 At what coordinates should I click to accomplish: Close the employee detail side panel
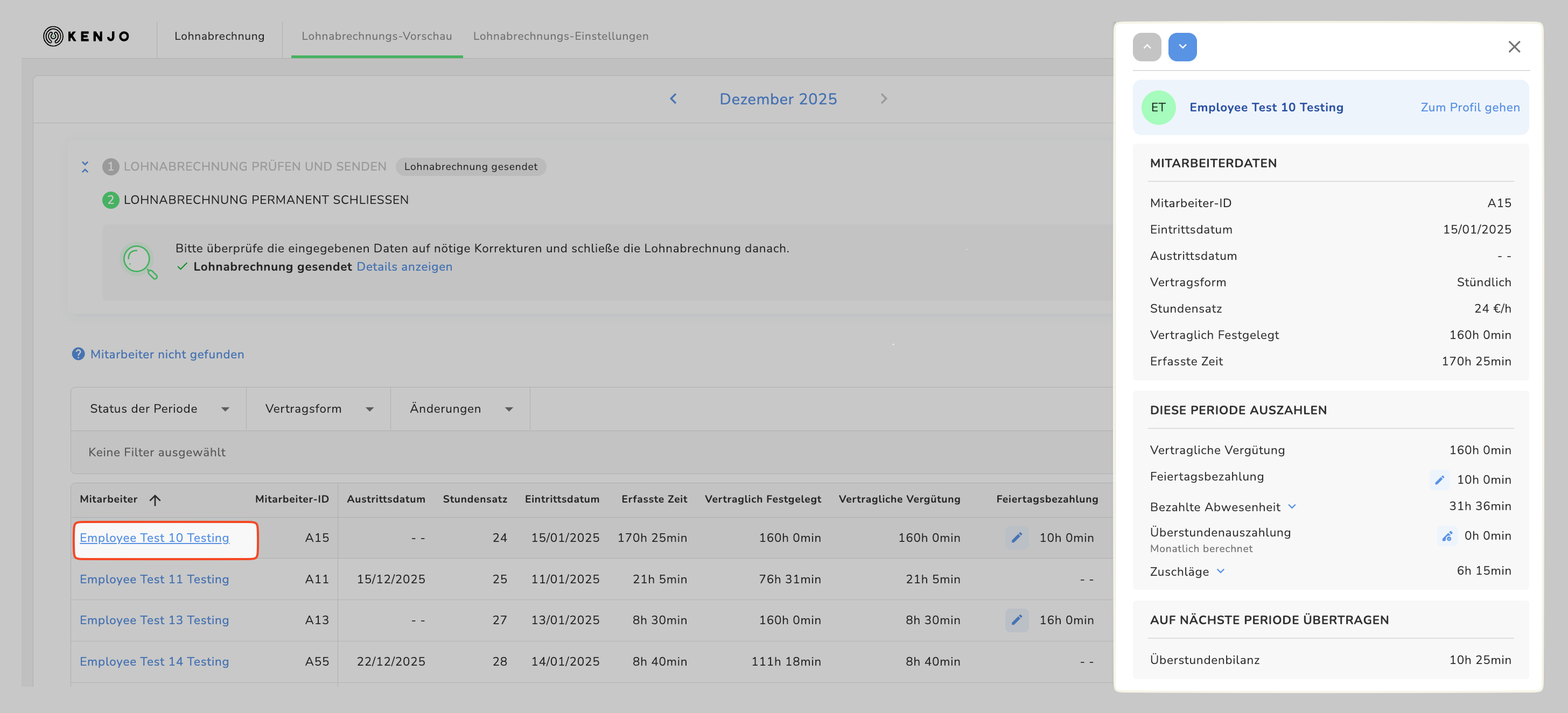tap(1514, 47)
